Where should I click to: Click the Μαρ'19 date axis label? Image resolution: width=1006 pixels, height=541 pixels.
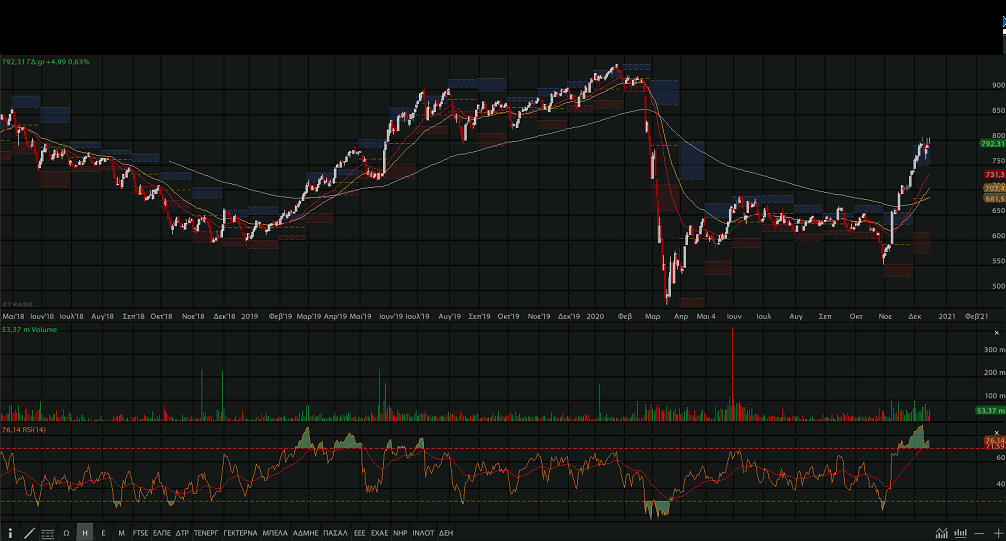[309, 316]
